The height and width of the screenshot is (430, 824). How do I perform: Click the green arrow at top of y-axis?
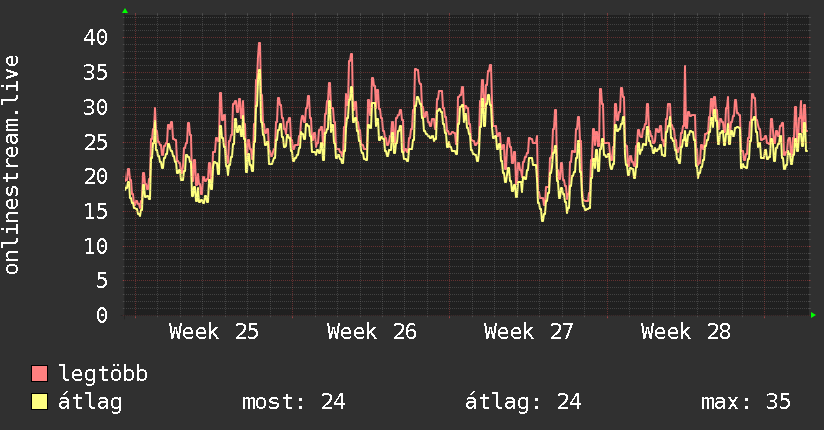[125, 11]
